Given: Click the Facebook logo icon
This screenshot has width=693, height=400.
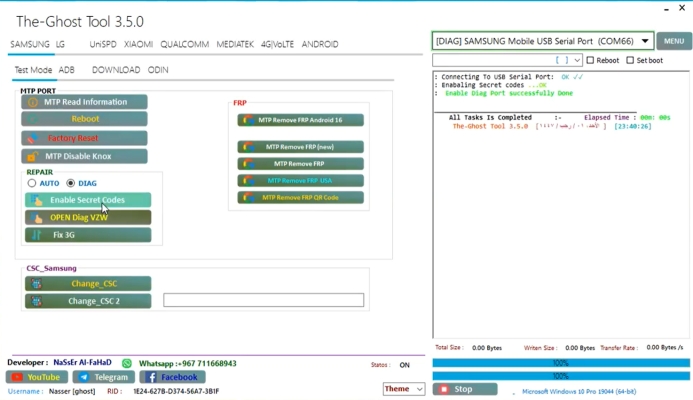Looking at the screenshot, I should tap(151, 377).
